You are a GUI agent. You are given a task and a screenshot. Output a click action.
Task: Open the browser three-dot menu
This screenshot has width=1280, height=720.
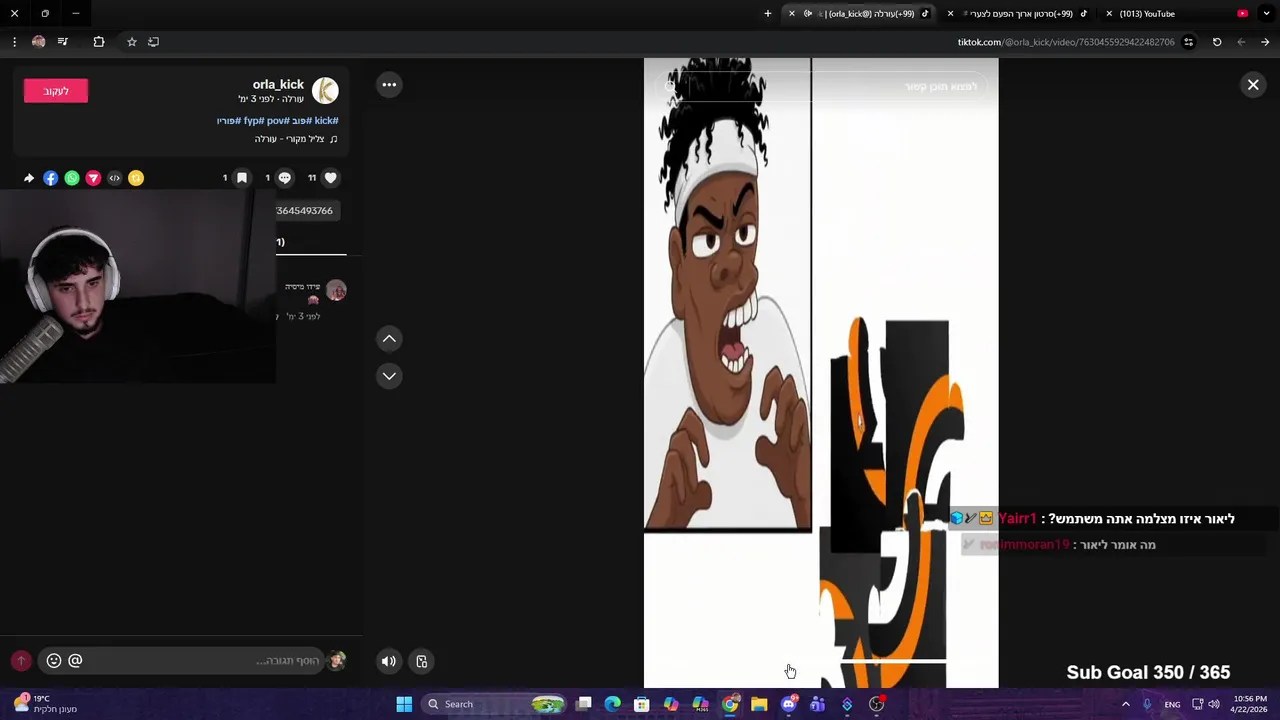point(14,42)
